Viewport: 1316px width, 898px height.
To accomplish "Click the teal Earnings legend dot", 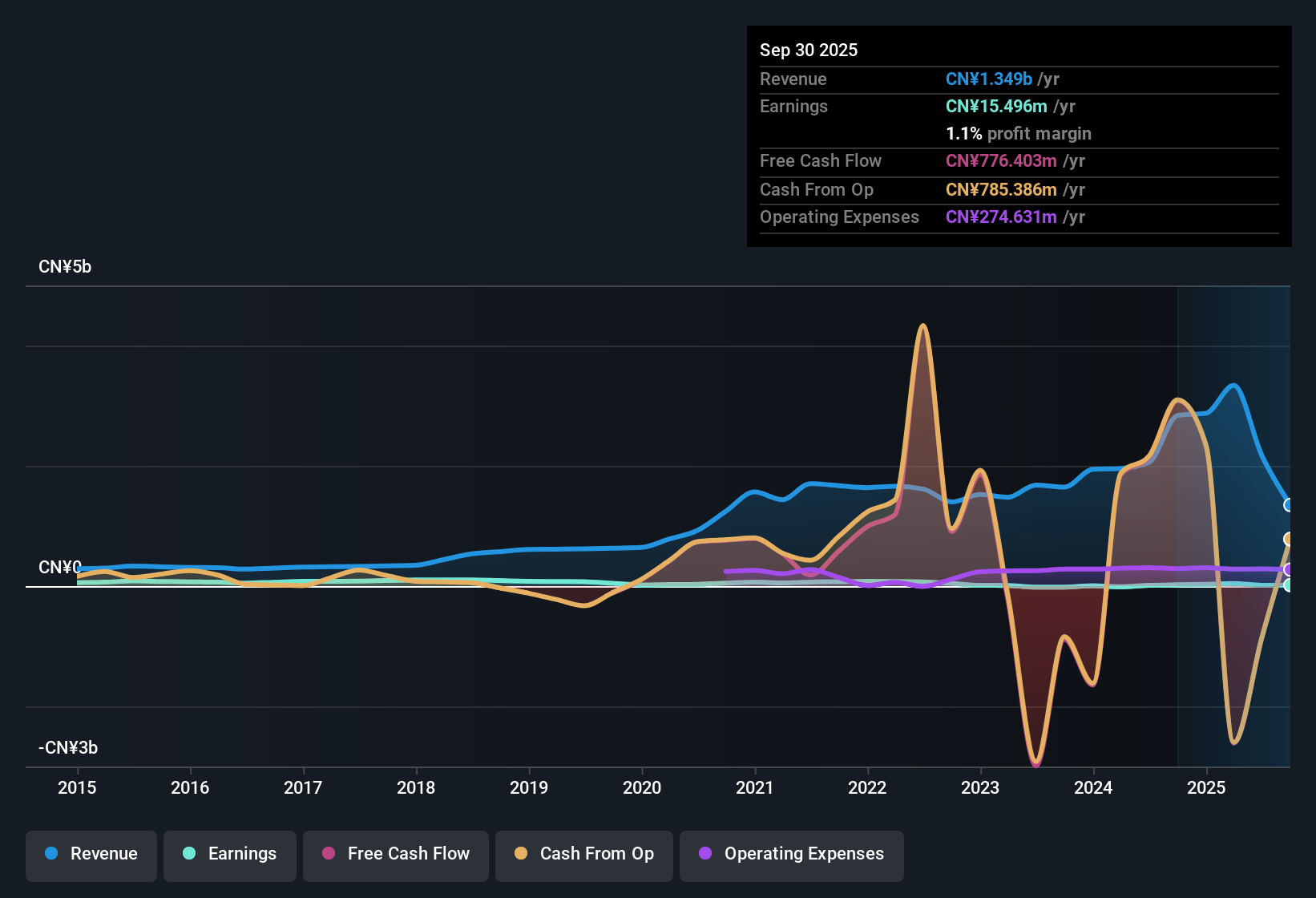I will point(190,854).
